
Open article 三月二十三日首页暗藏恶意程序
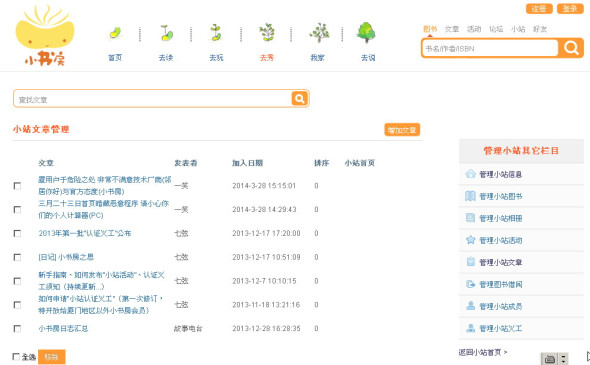103,209
